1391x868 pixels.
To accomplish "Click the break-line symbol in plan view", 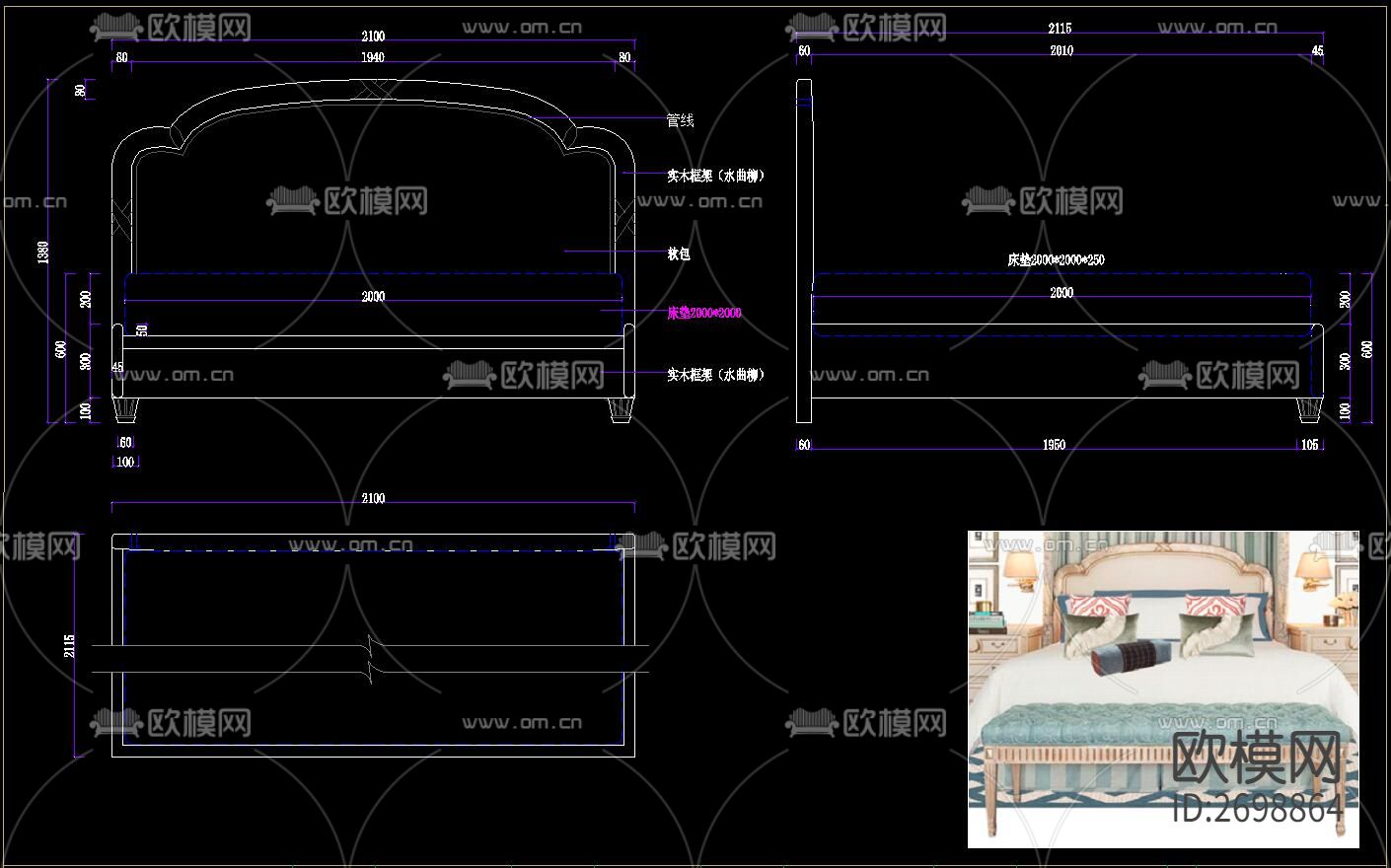I will pyautogui.click(x=371, y=659).
